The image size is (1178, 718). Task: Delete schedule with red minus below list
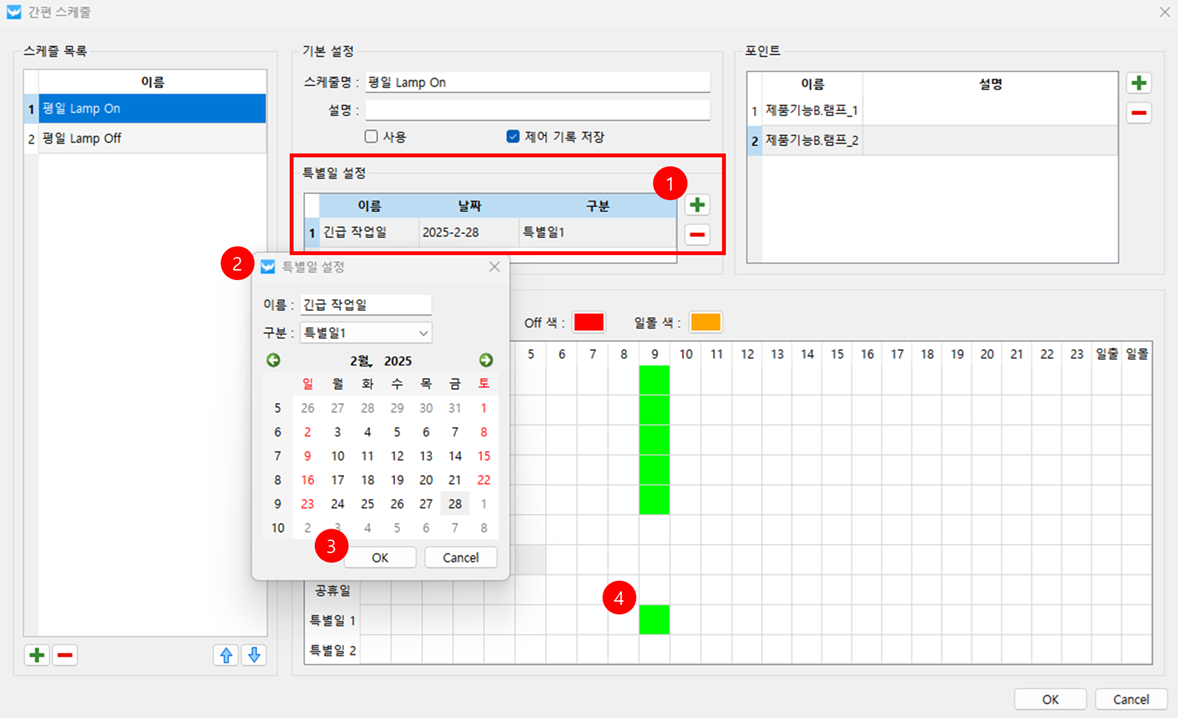point(65,655)
